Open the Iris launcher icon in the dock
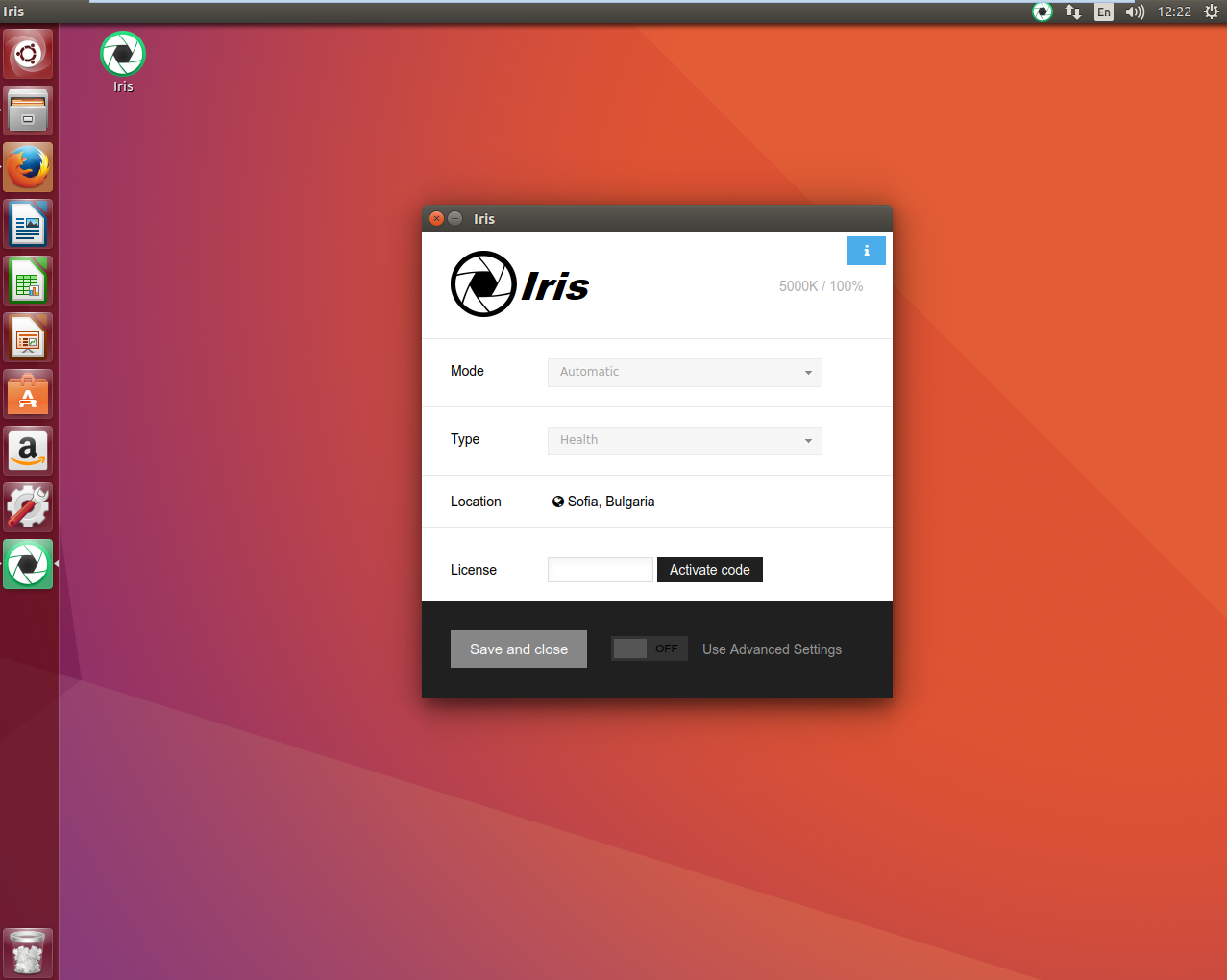The width and height of the screenshot is (1227, 980). [28, 564]
